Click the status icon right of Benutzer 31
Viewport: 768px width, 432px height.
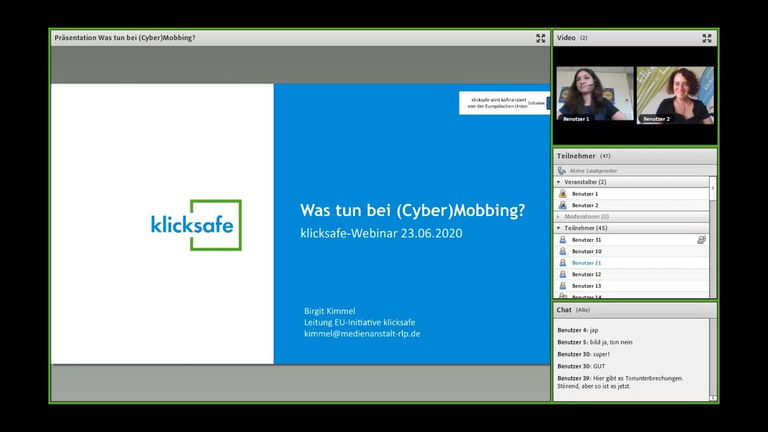[x=701, y=240]
